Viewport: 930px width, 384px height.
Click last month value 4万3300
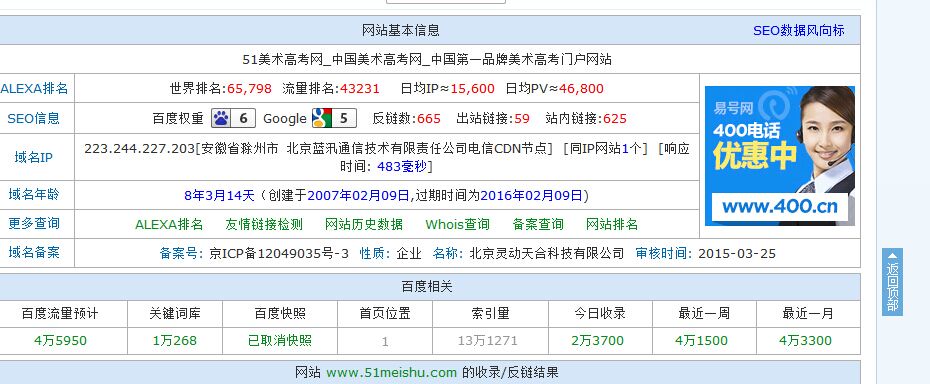(x=805, y=341)
